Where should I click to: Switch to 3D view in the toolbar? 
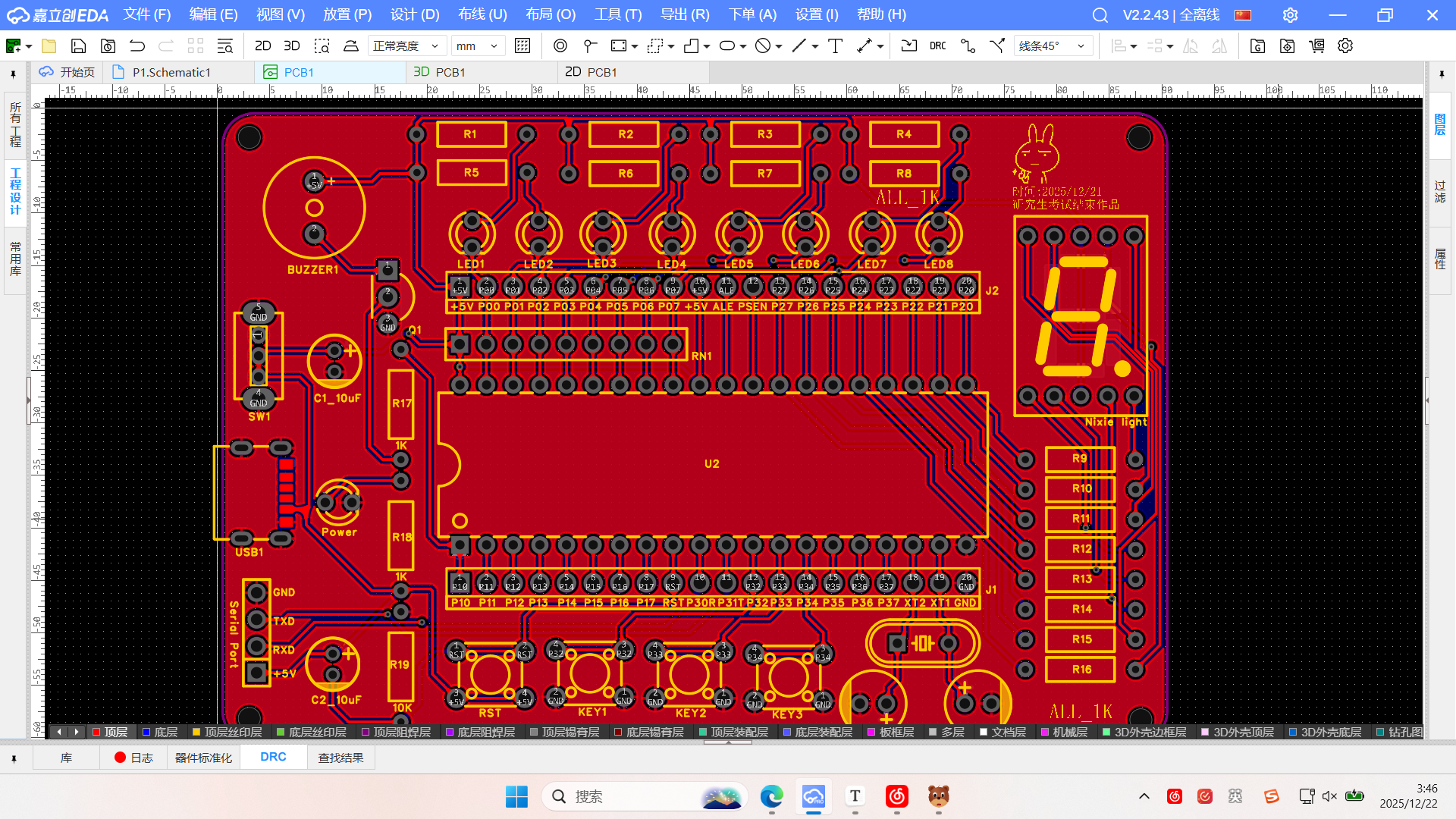point(291,45)
